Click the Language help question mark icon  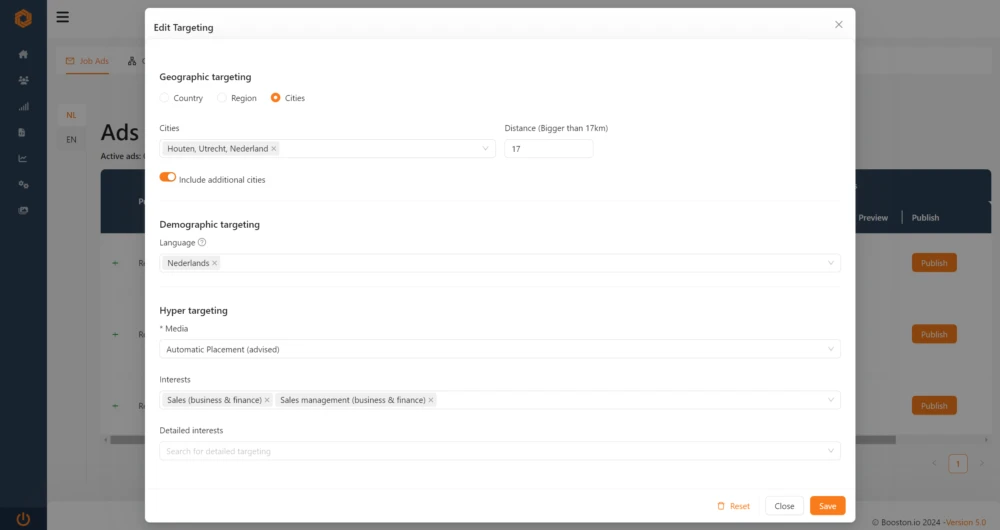point(202,242)
